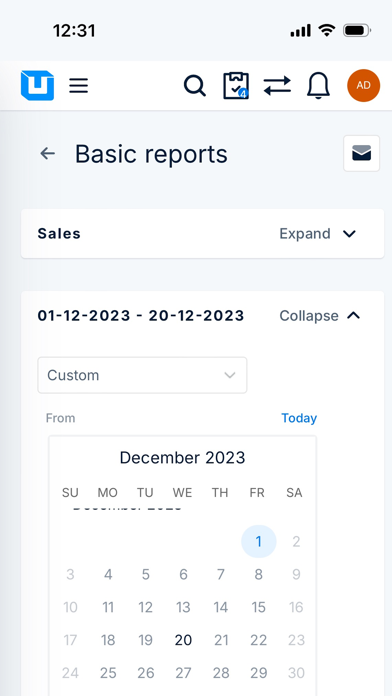Click the email envelope button
Screen dimensions: 392x696
pyautogui.click(x=361, y=154)
